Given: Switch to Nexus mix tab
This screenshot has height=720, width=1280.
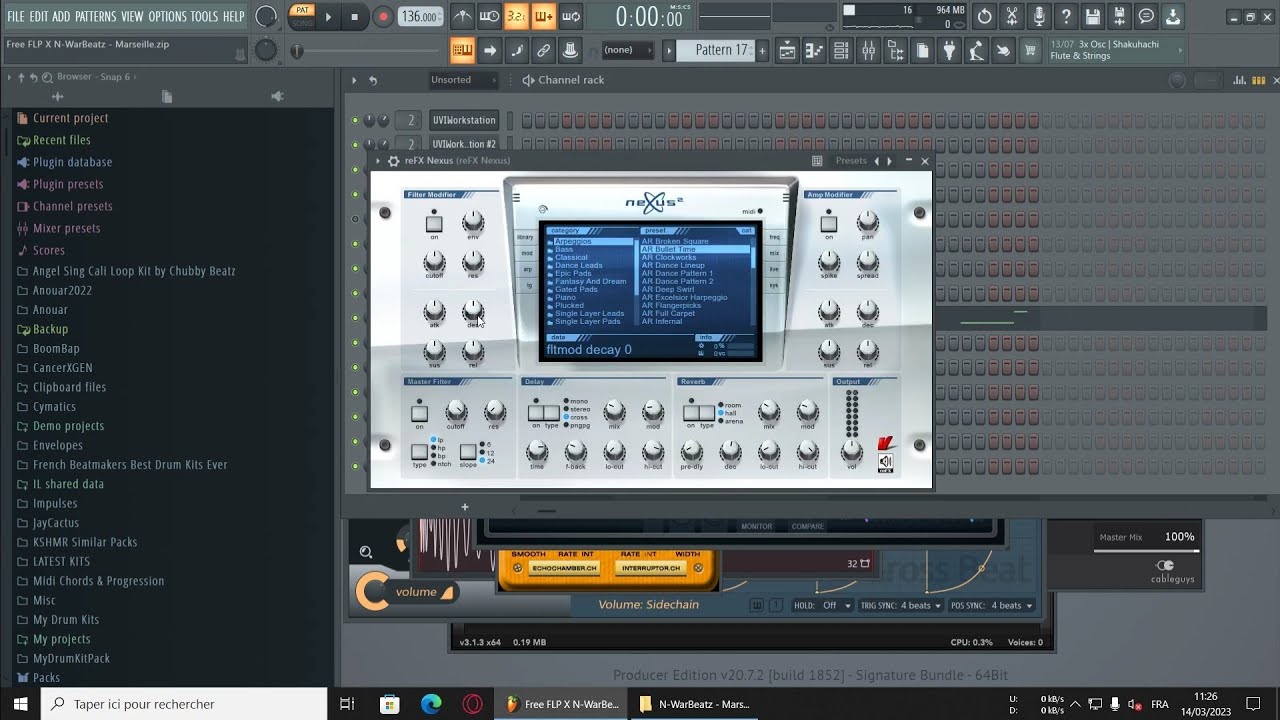Looking at the screenshot, I should (774, 253).
